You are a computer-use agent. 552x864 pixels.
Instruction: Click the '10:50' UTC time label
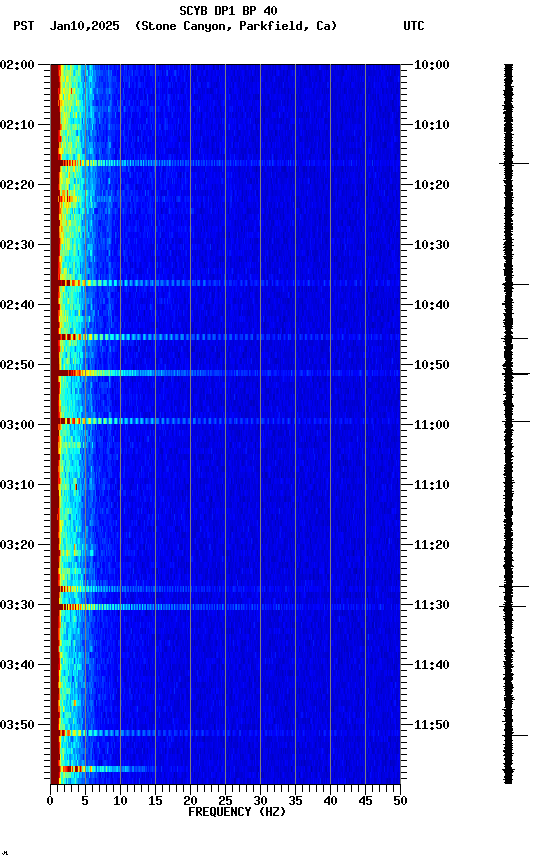click(x=432, y=365)
